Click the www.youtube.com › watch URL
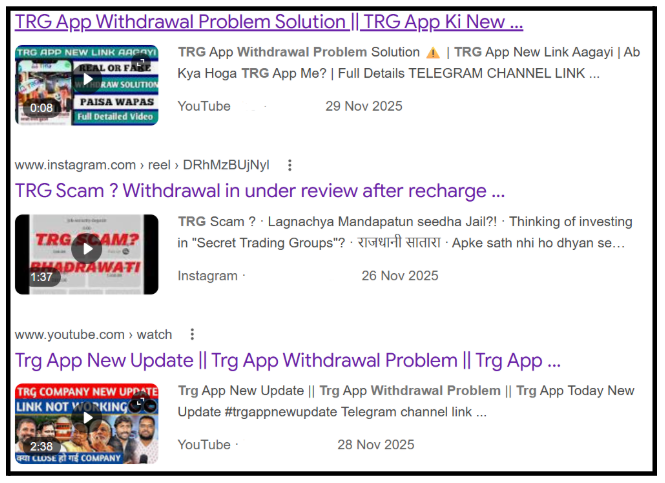The width and height of the screenshot is (665, 483). tap(93, 335)
